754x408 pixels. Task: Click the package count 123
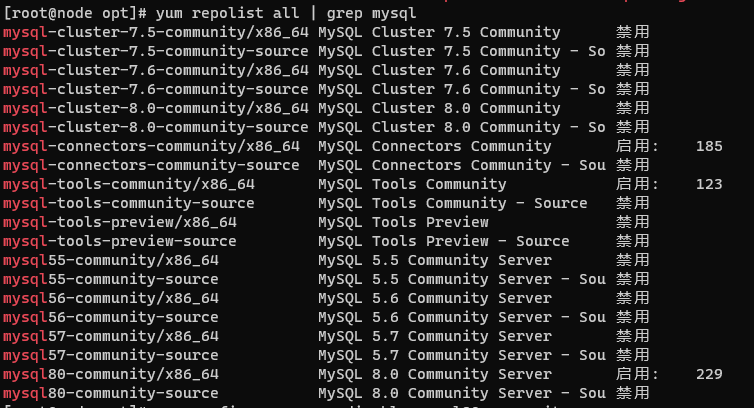[709, 184]
